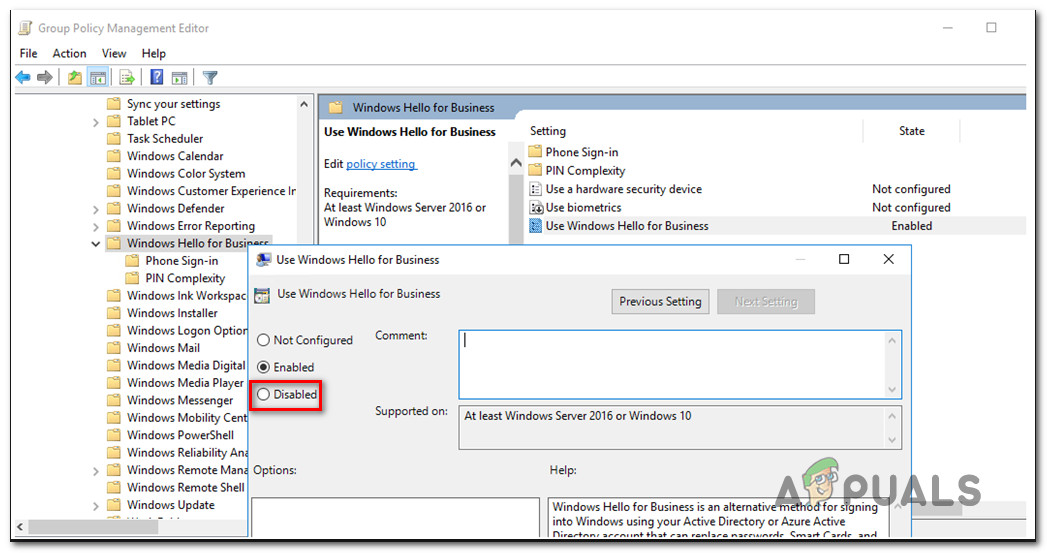Screen dimensions: 1047x553
Task: Expand the Tablet PC tree node
Action: coord(95,122)
